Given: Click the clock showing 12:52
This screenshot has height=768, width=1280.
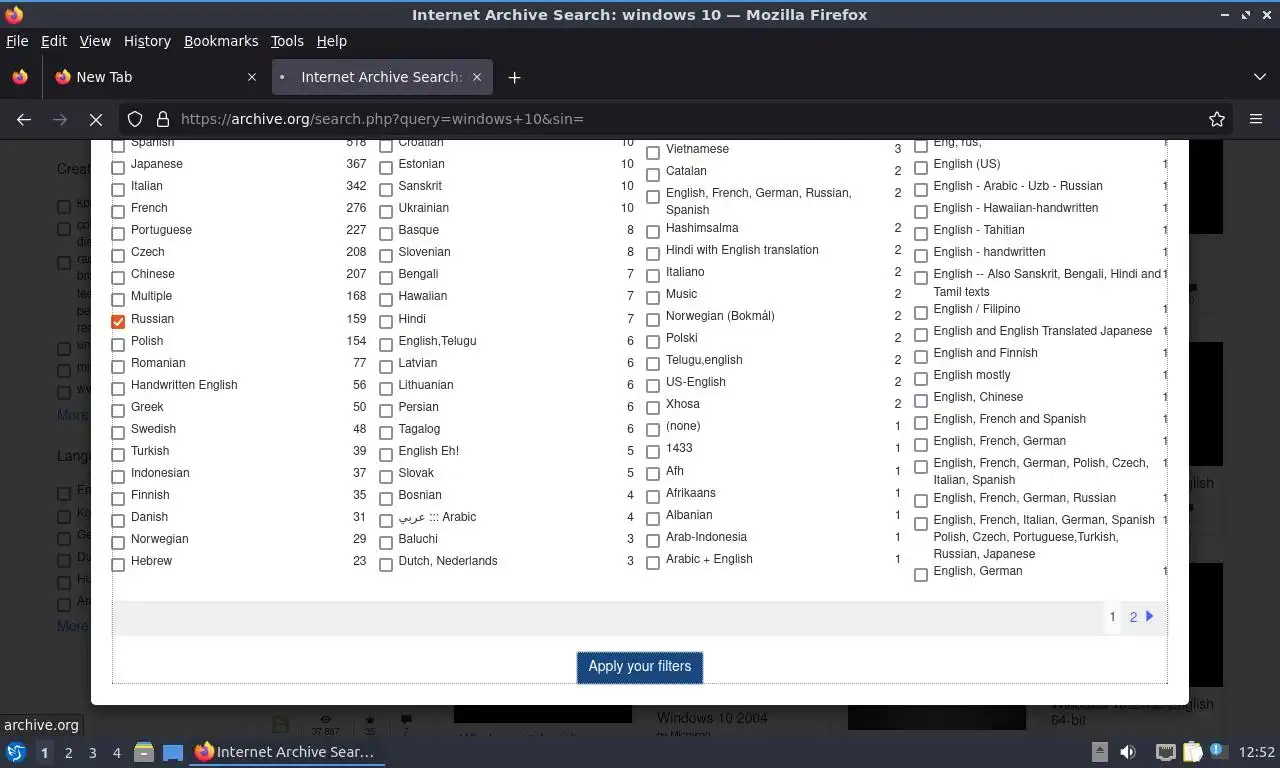Looking at the screenshot, I should pyautogui.click(x=1257, y=752).
